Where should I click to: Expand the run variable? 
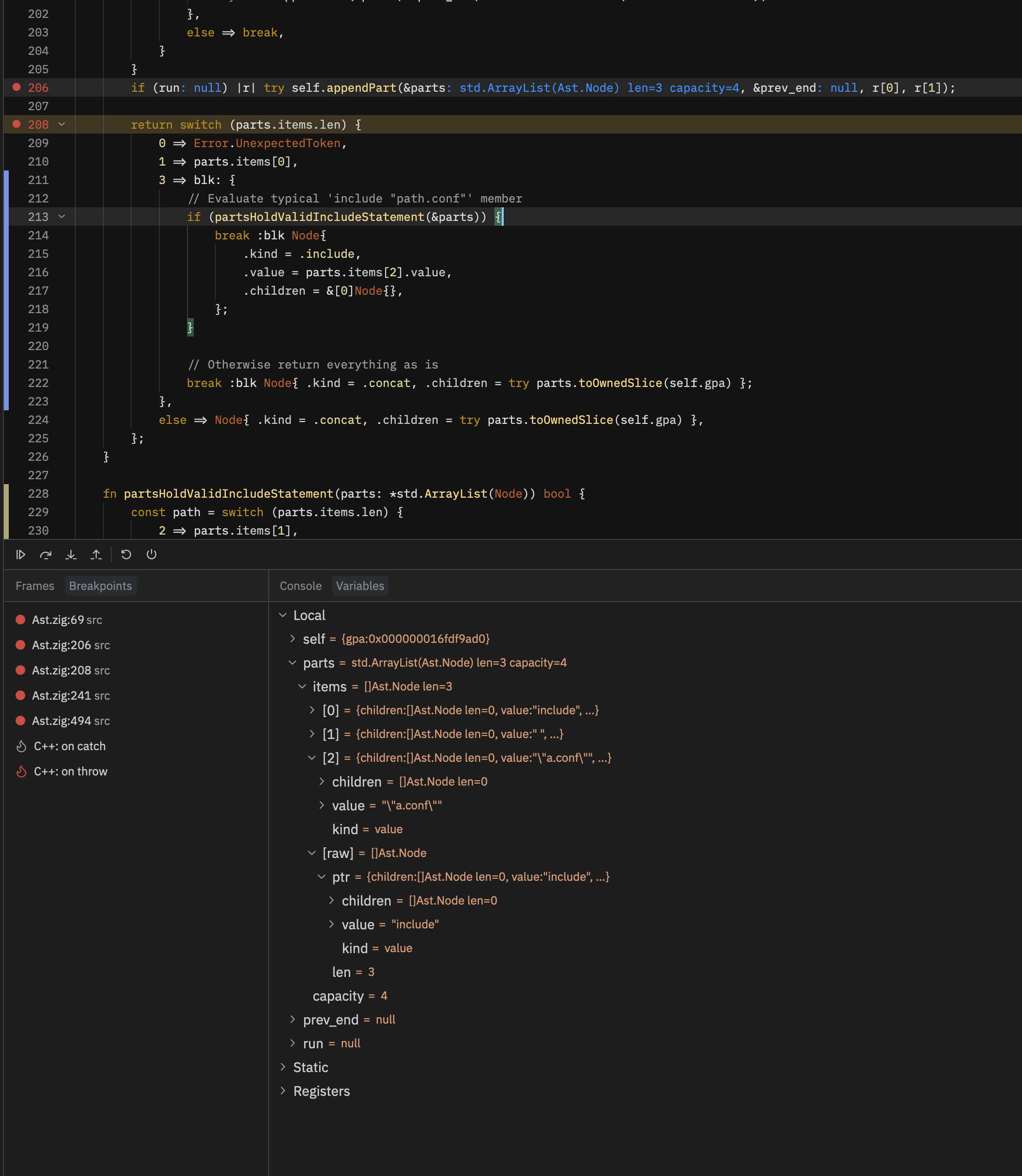click(x=292, y=1043)
